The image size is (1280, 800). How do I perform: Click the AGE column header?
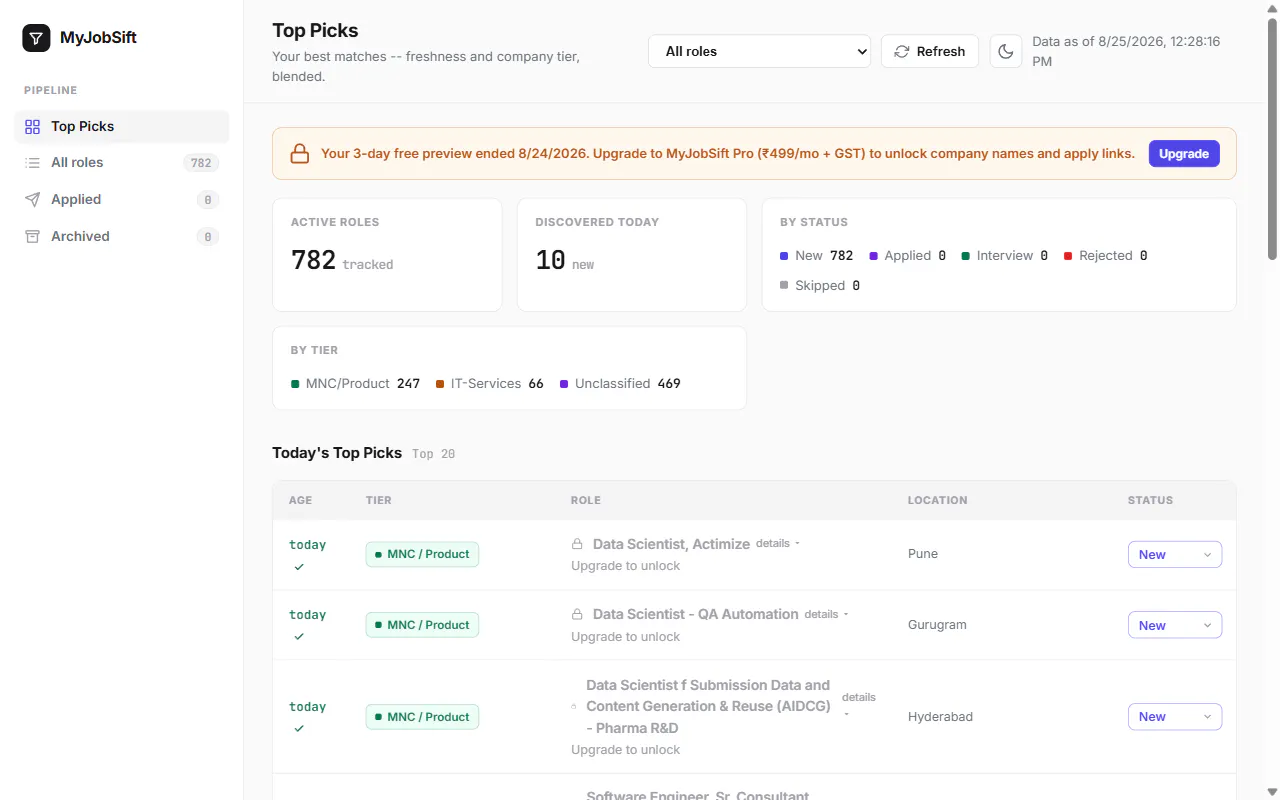[x=300, y=500]
